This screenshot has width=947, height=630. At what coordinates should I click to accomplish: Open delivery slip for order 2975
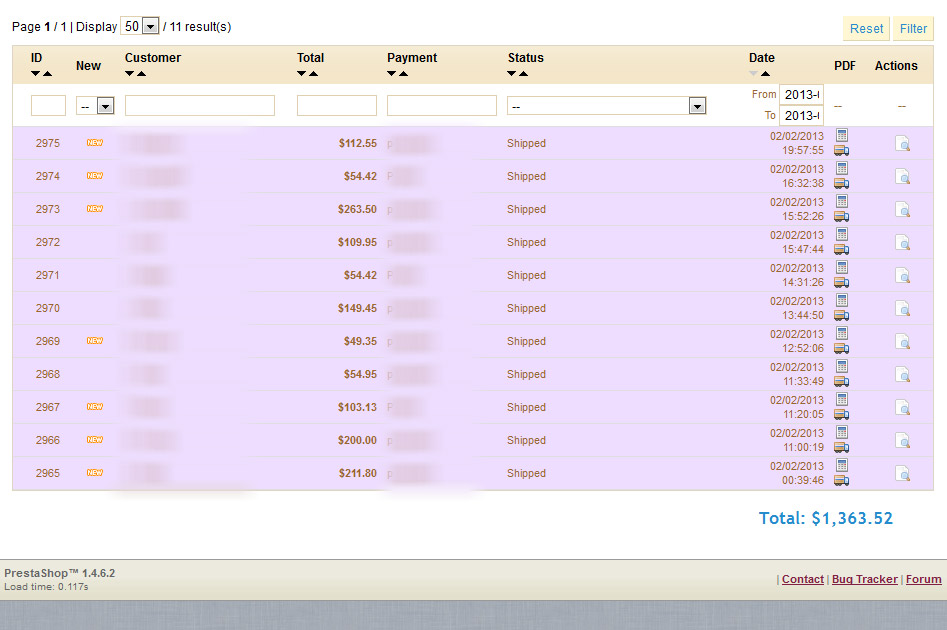point(842,150)
